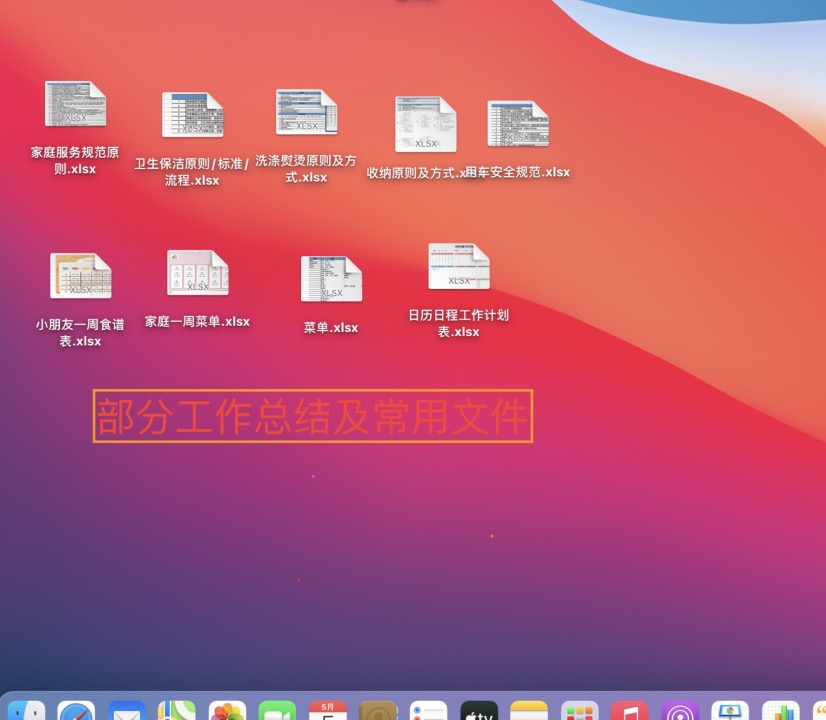Image resolution: width=826 pixels, height=720 pixels.
Task: Open the Apple TV app in Dock
Action: pos(479,710)
